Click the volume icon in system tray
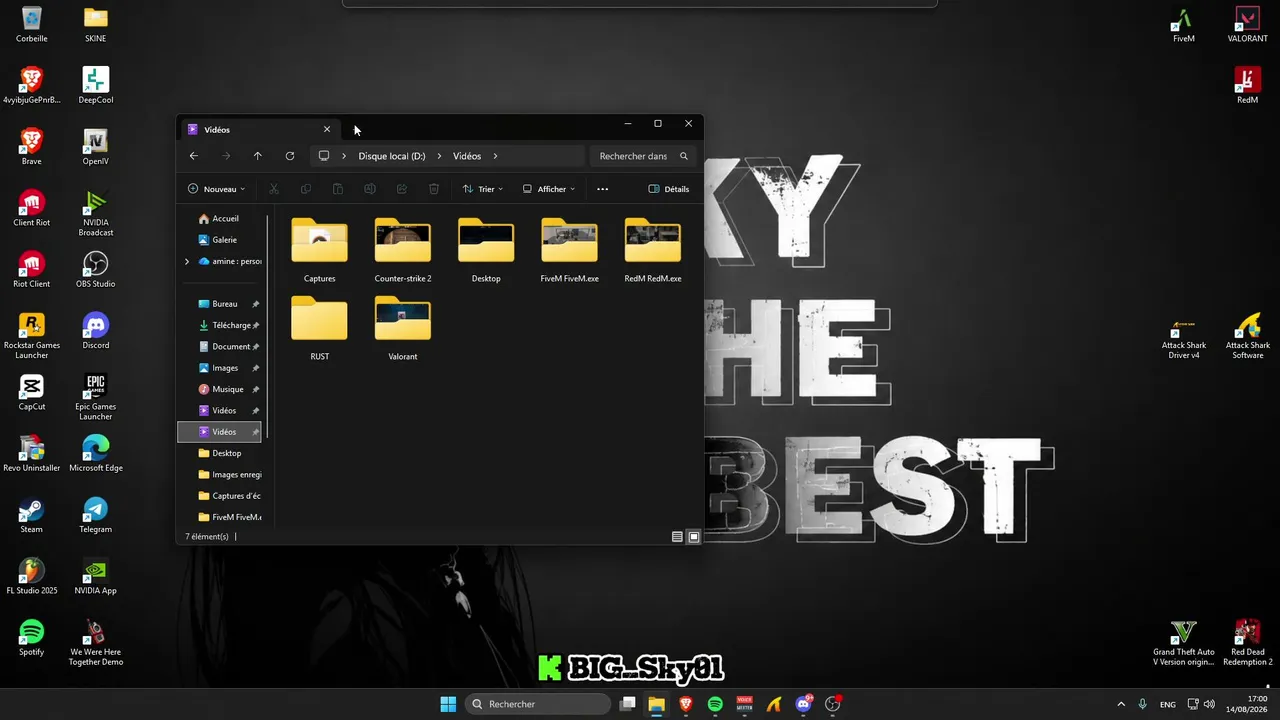 pyautogui.click(x=1209, y=704)
